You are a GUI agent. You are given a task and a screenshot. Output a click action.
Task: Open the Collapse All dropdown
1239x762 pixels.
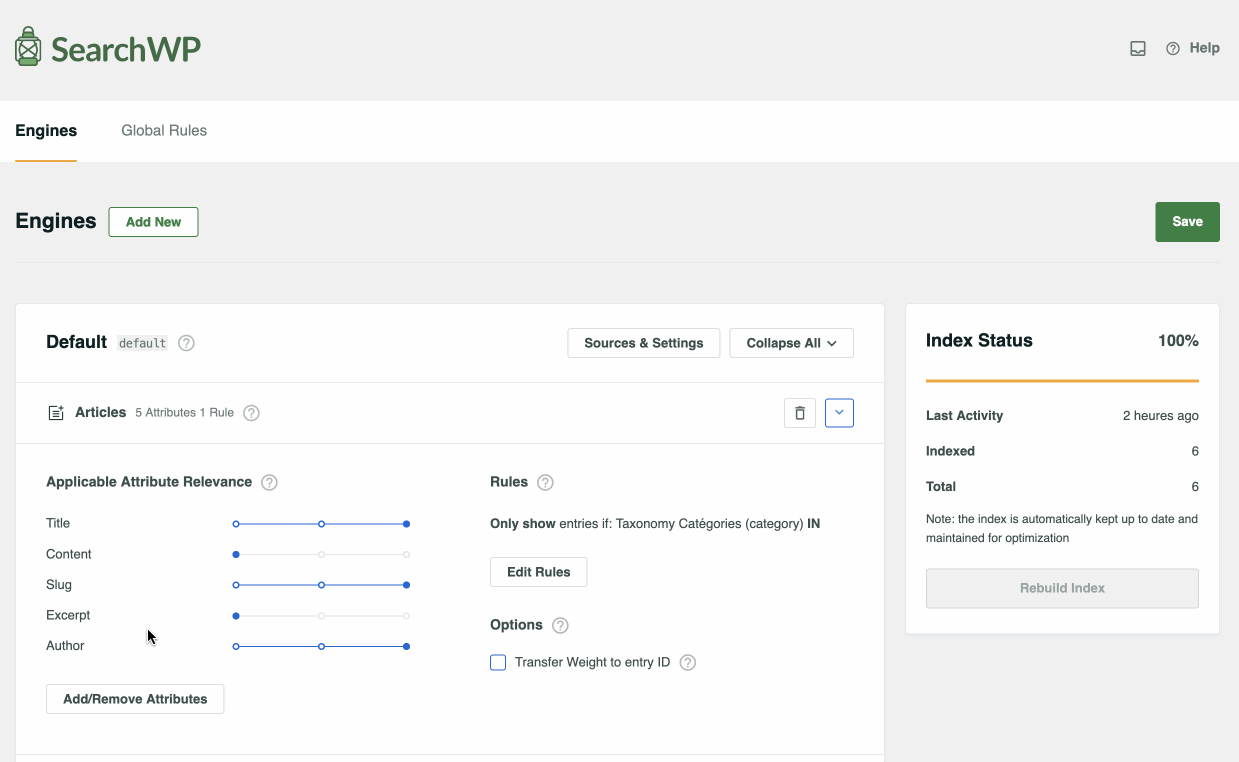coord(792,343)
